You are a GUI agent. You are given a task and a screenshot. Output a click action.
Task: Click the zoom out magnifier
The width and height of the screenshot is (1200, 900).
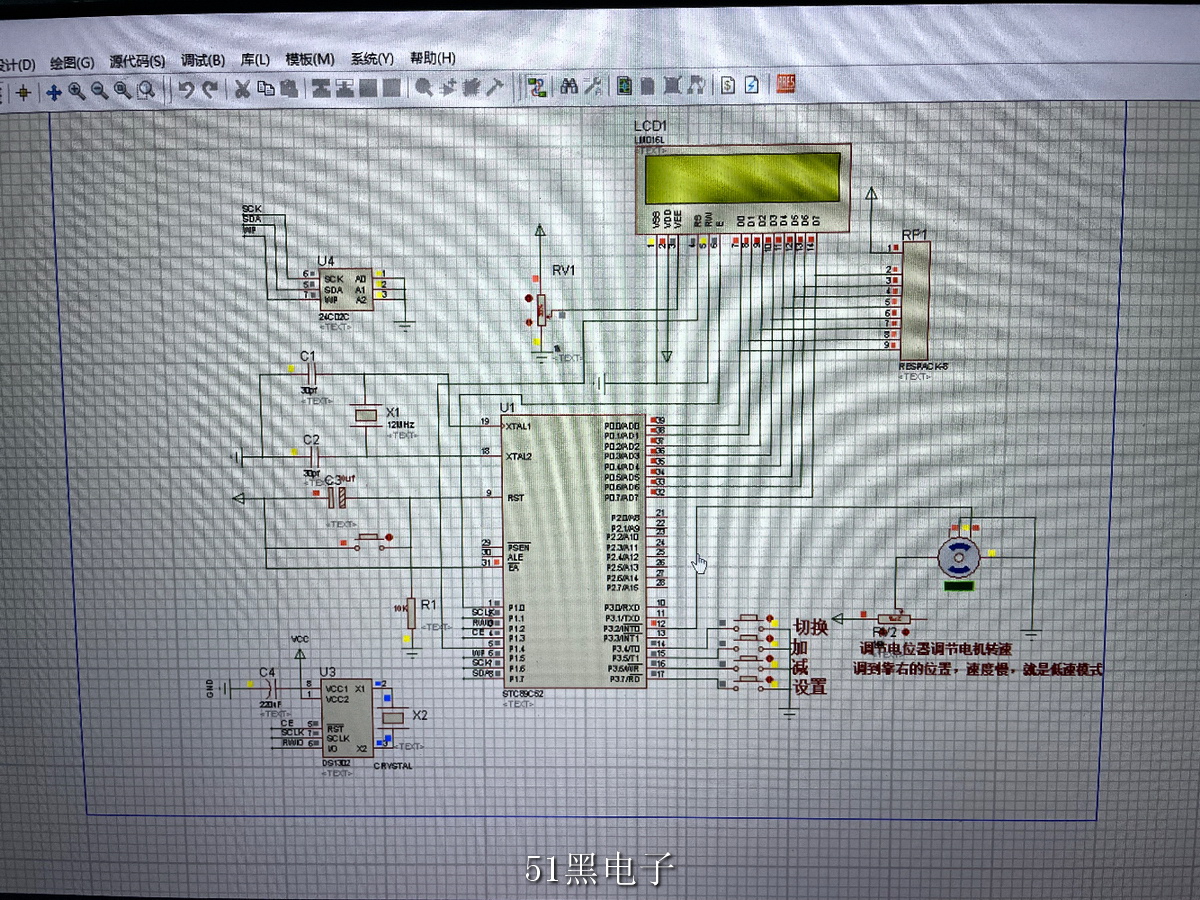tap(99, 90)
